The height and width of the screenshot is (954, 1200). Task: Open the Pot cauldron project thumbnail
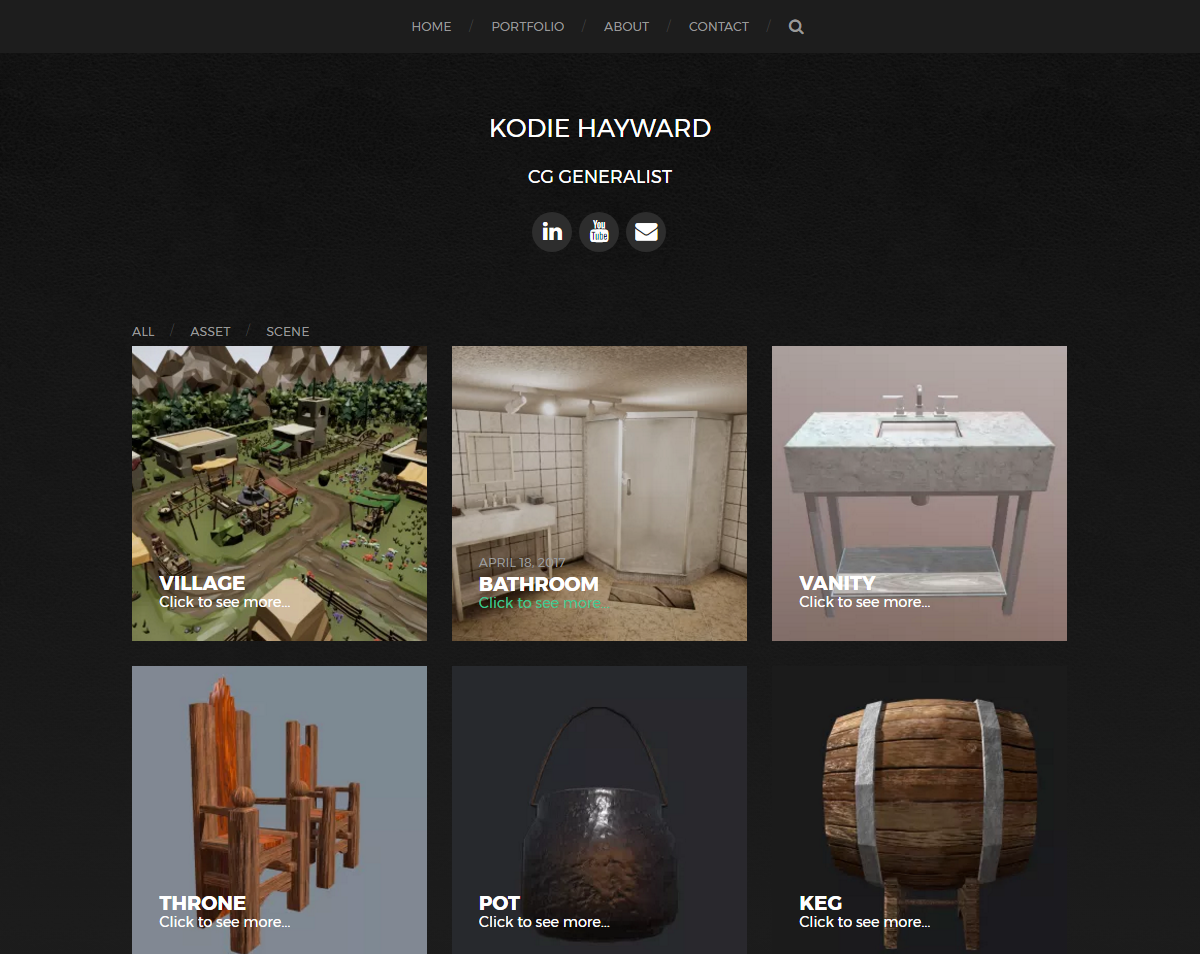599,810
